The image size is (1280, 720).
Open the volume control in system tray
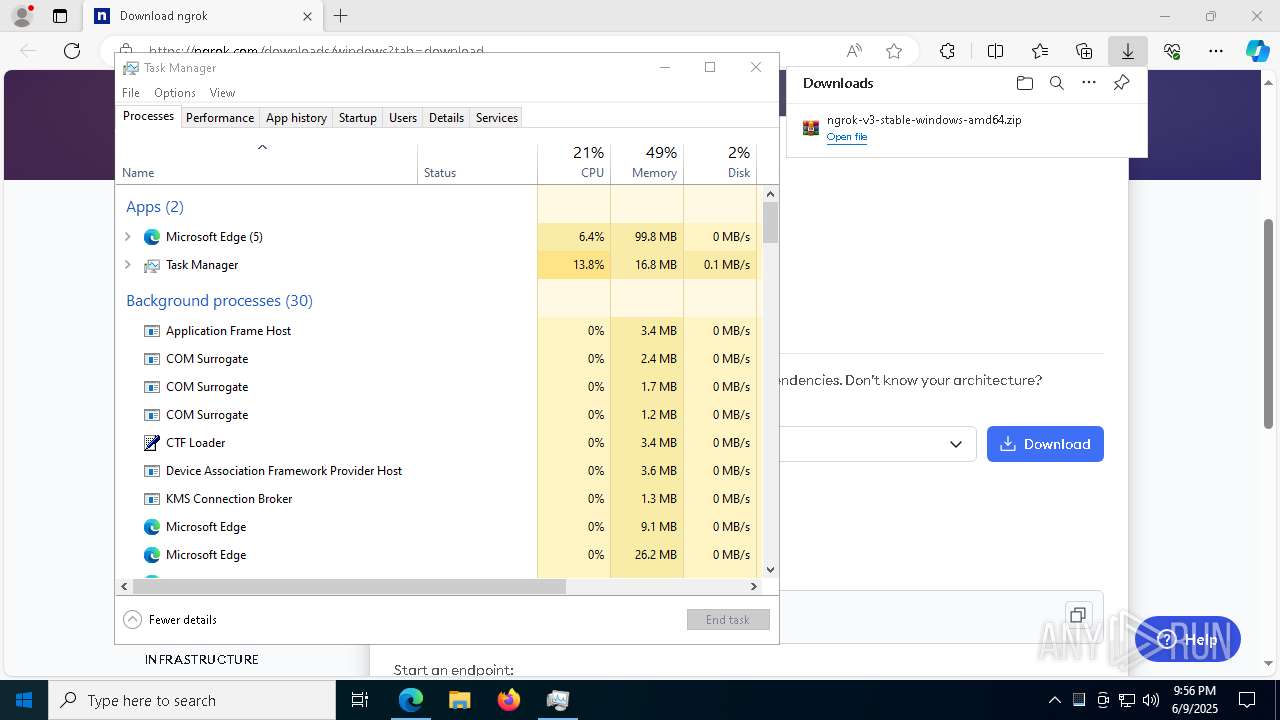tap(1150, 700)
